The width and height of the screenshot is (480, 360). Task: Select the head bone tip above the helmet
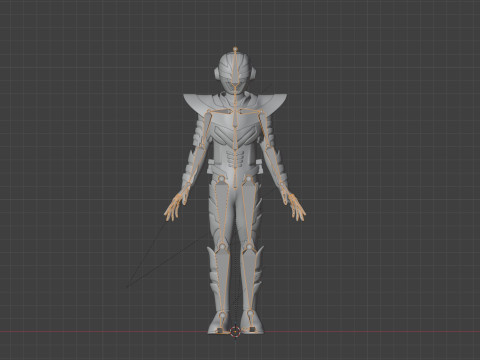[x=235, y=49]
